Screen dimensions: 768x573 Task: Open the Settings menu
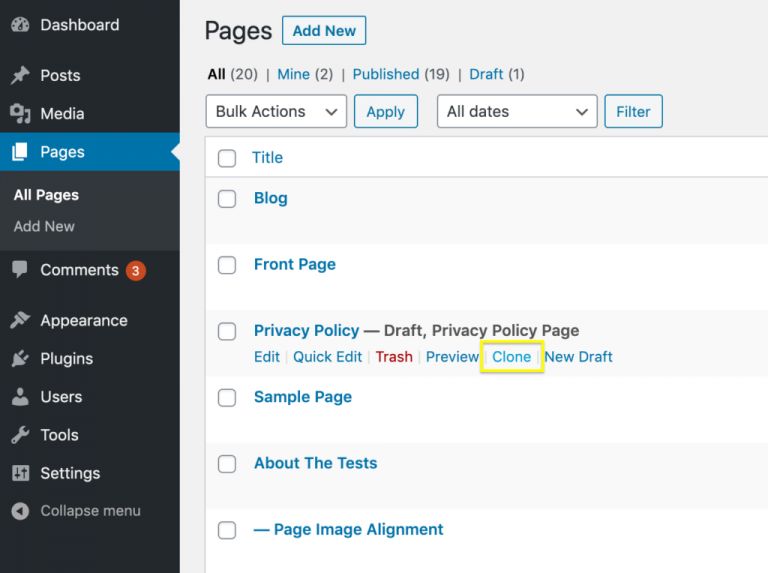70,473
